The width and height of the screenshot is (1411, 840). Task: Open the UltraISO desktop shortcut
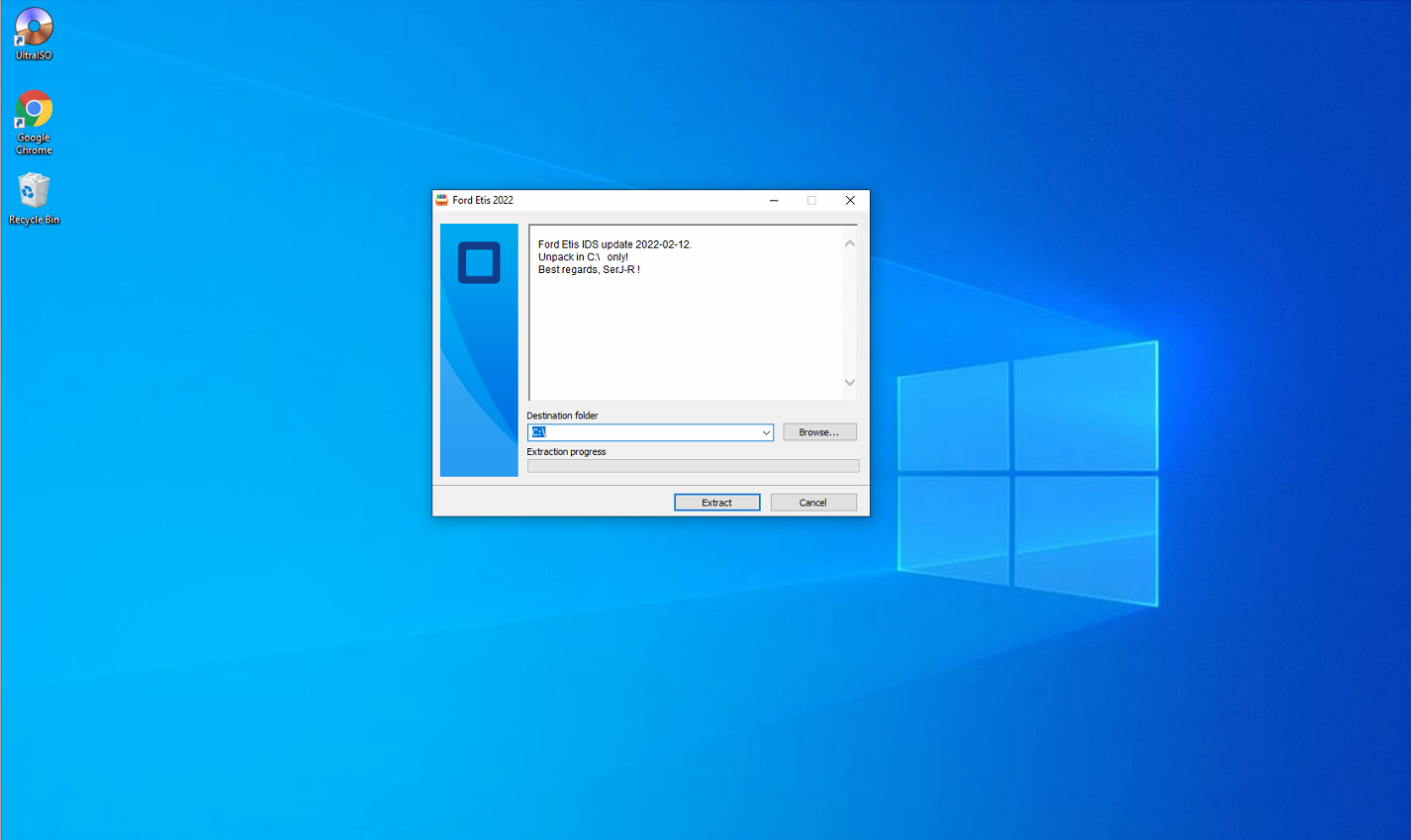(x=34, y=35)
